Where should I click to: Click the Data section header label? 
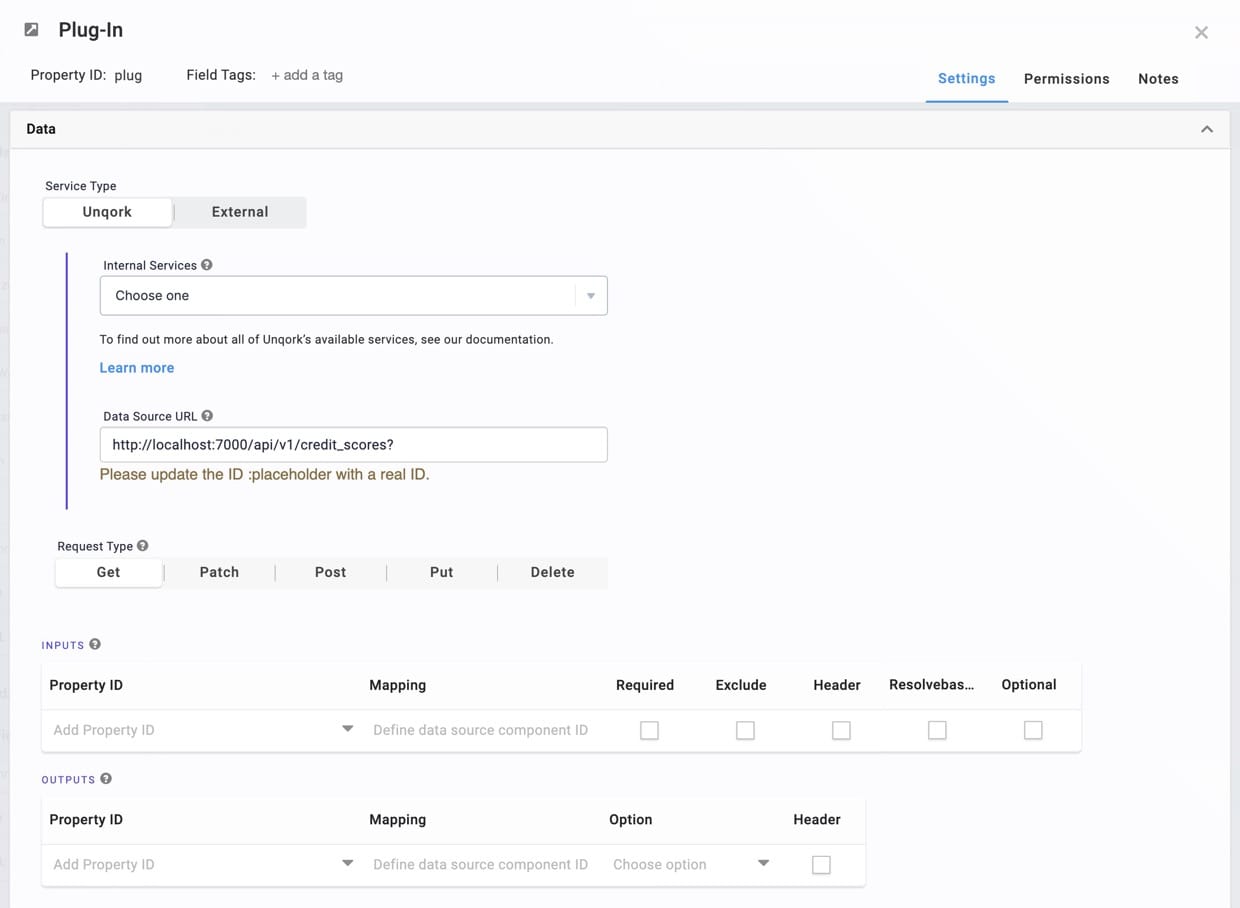(41, 129)
